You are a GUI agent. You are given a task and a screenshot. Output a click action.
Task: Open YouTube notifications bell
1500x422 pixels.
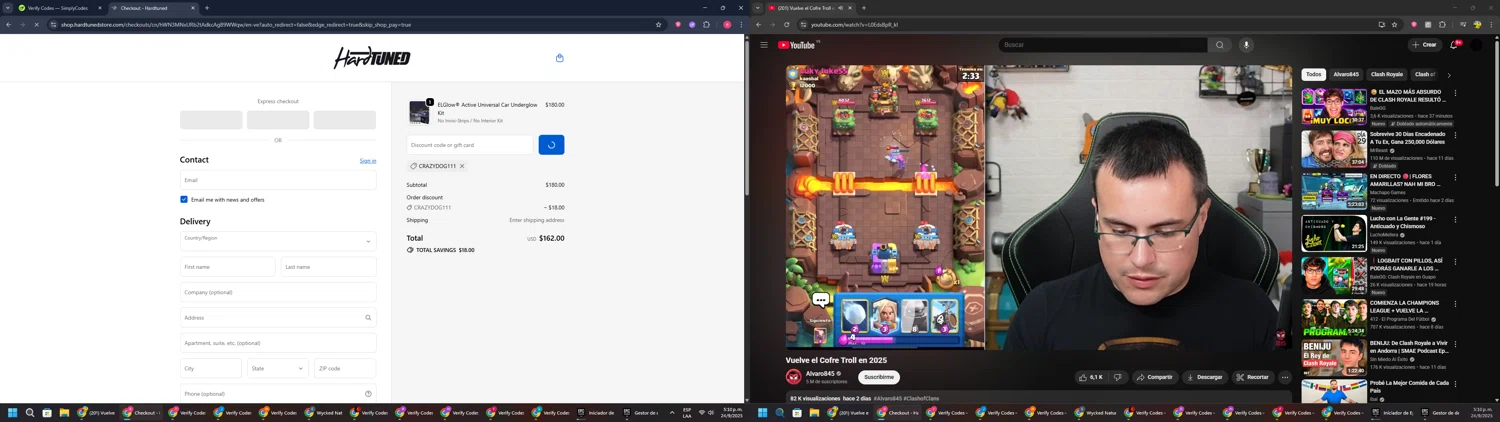[1454, 45]
